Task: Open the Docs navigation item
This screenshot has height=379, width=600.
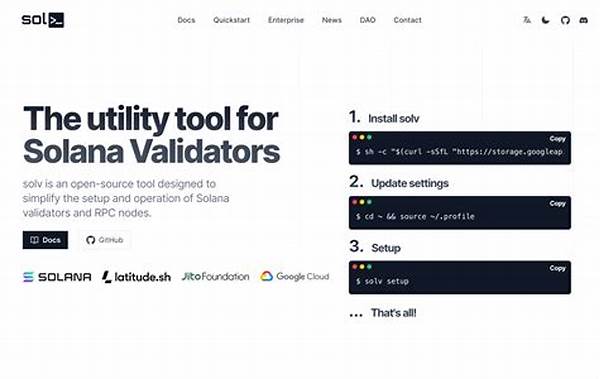Action: coord(186,20)
